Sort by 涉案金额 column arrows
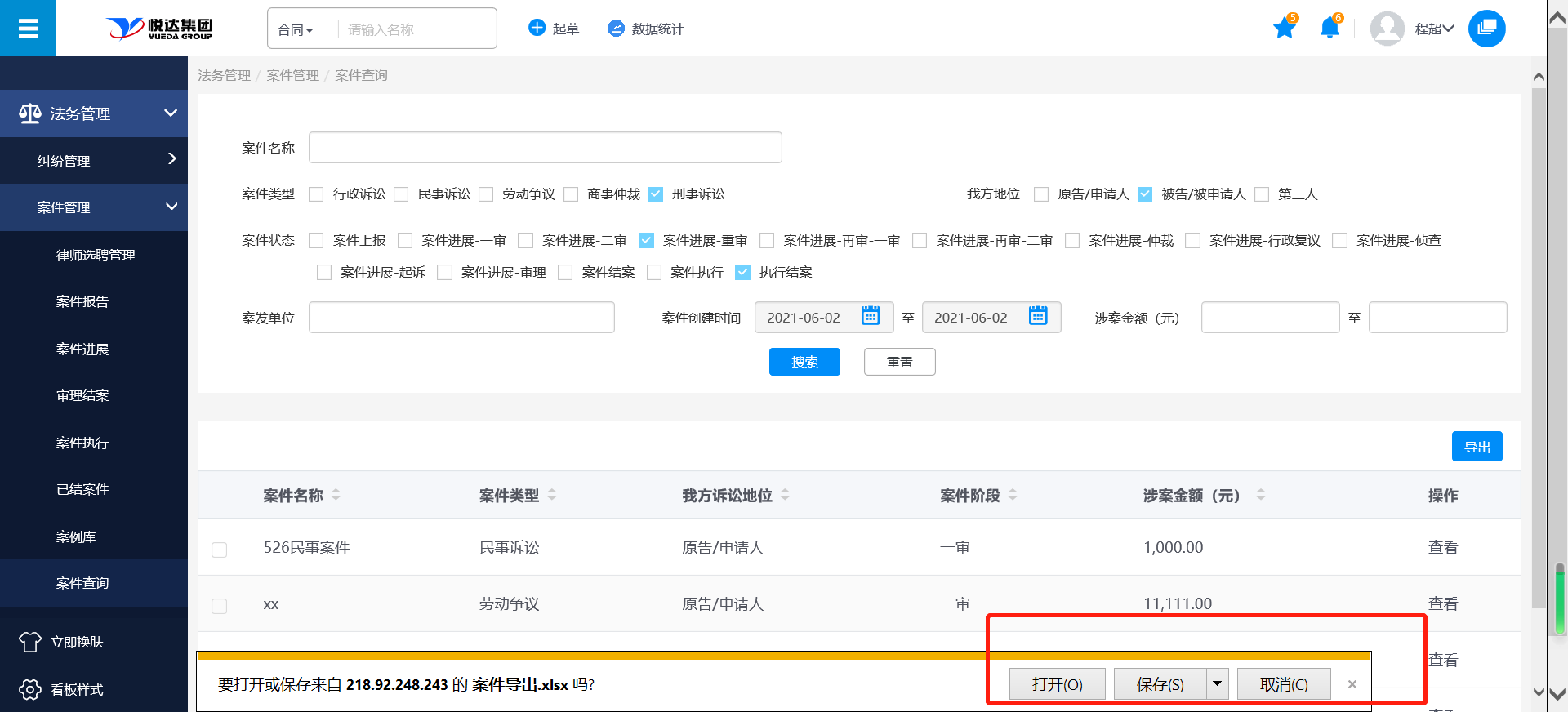 pos(1260,495)
